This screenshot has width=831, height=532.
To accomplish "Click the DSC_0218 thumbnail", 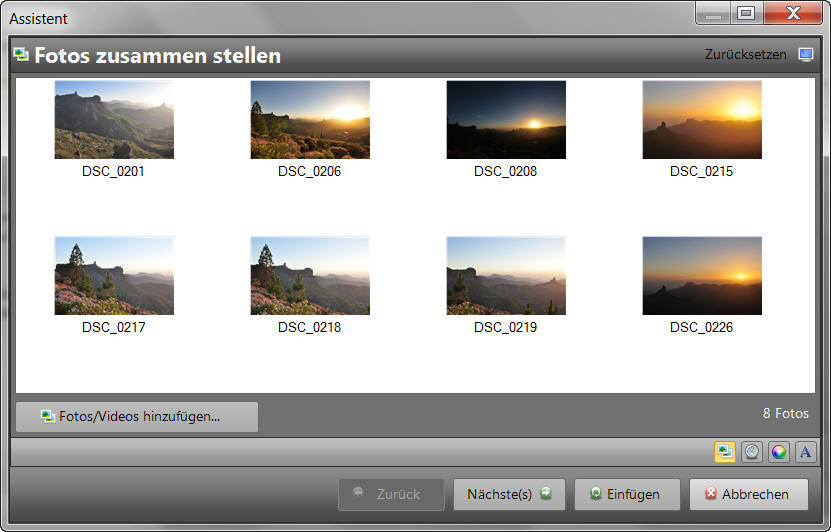I will 310,276.
